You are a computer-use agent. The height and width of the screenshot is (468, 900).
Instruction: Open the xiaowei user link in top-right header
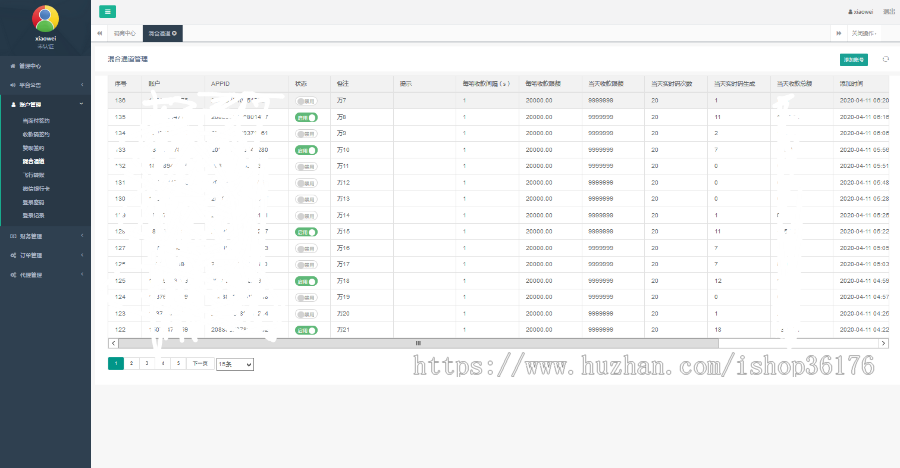pyautogui.click(x=860, y=11)
